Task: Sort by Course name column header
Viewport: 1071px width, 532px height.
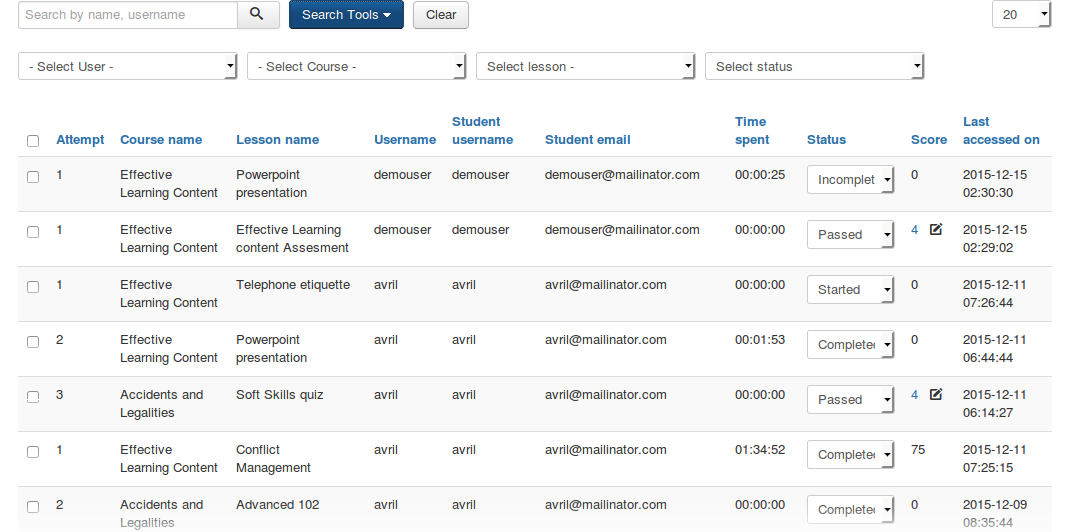Action: pos(161,140)
